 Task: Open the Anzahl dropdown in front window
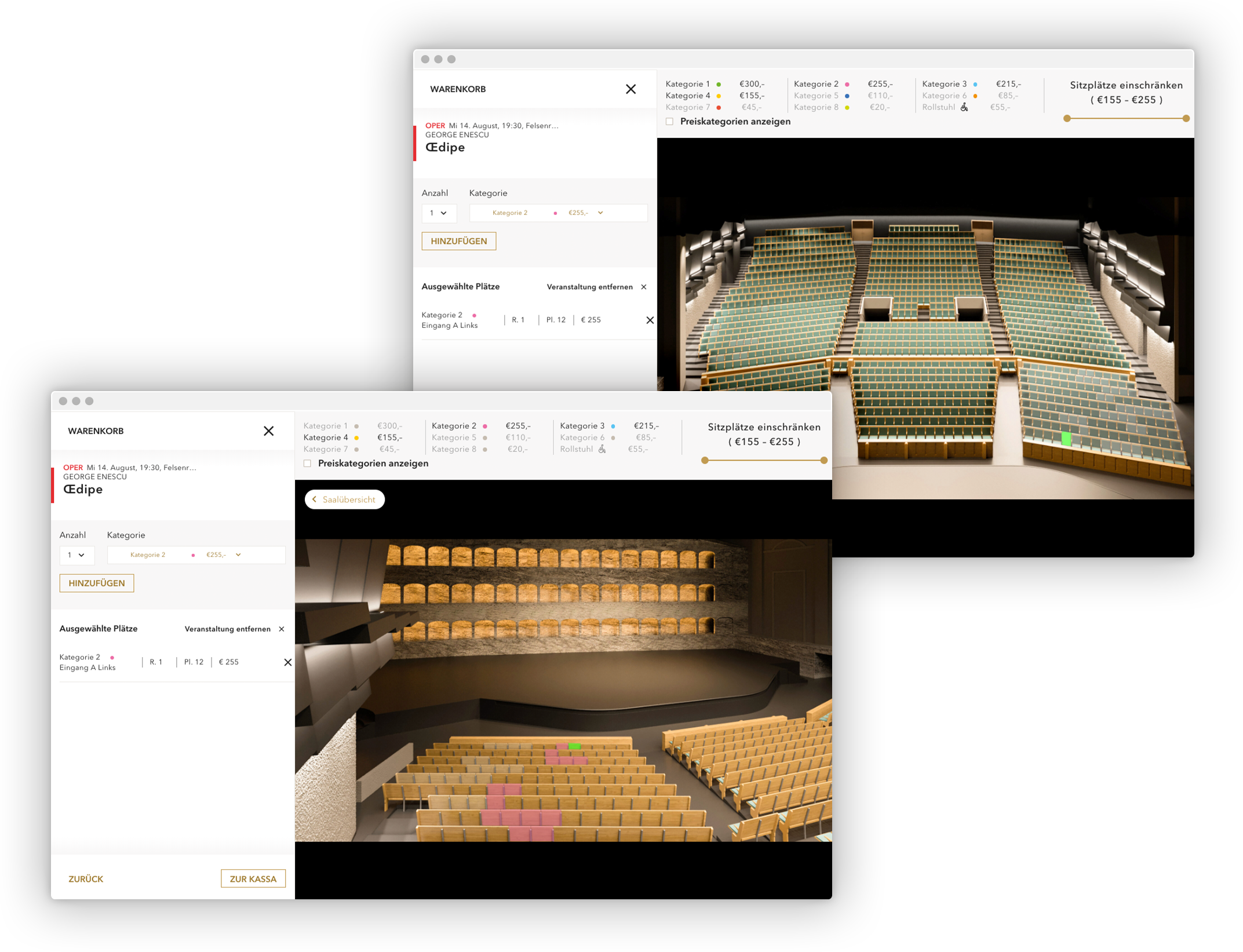(76, 555)
